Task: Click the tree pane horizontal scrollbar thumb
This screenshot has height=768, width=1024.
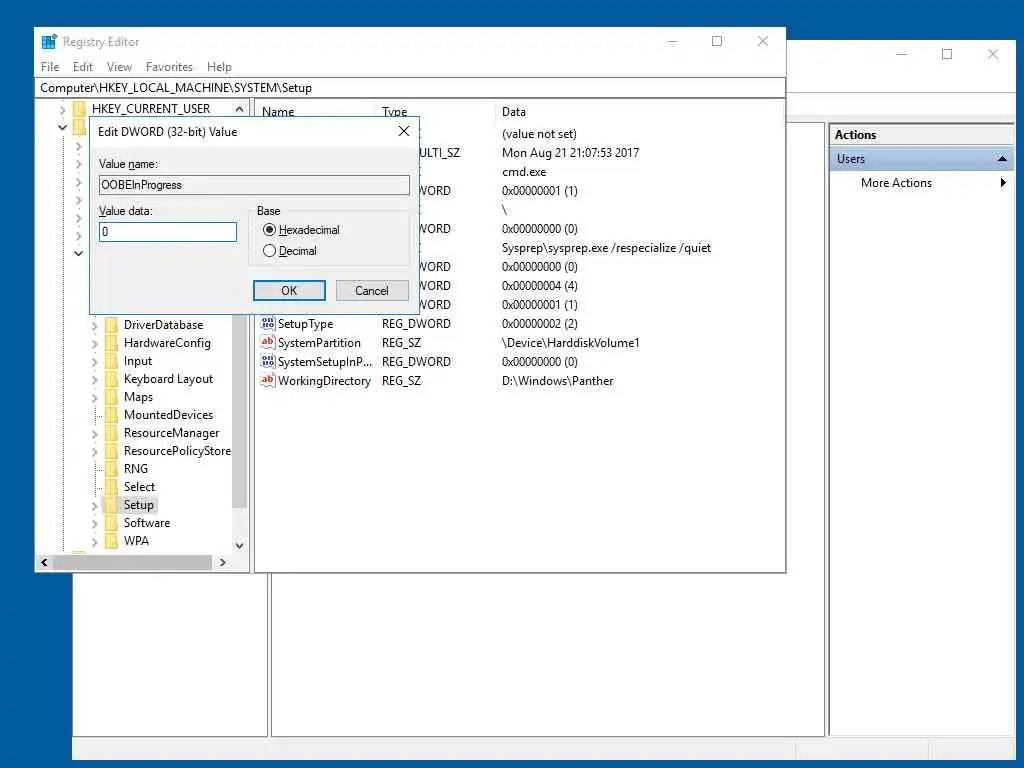Action: [x=132, y=562]
